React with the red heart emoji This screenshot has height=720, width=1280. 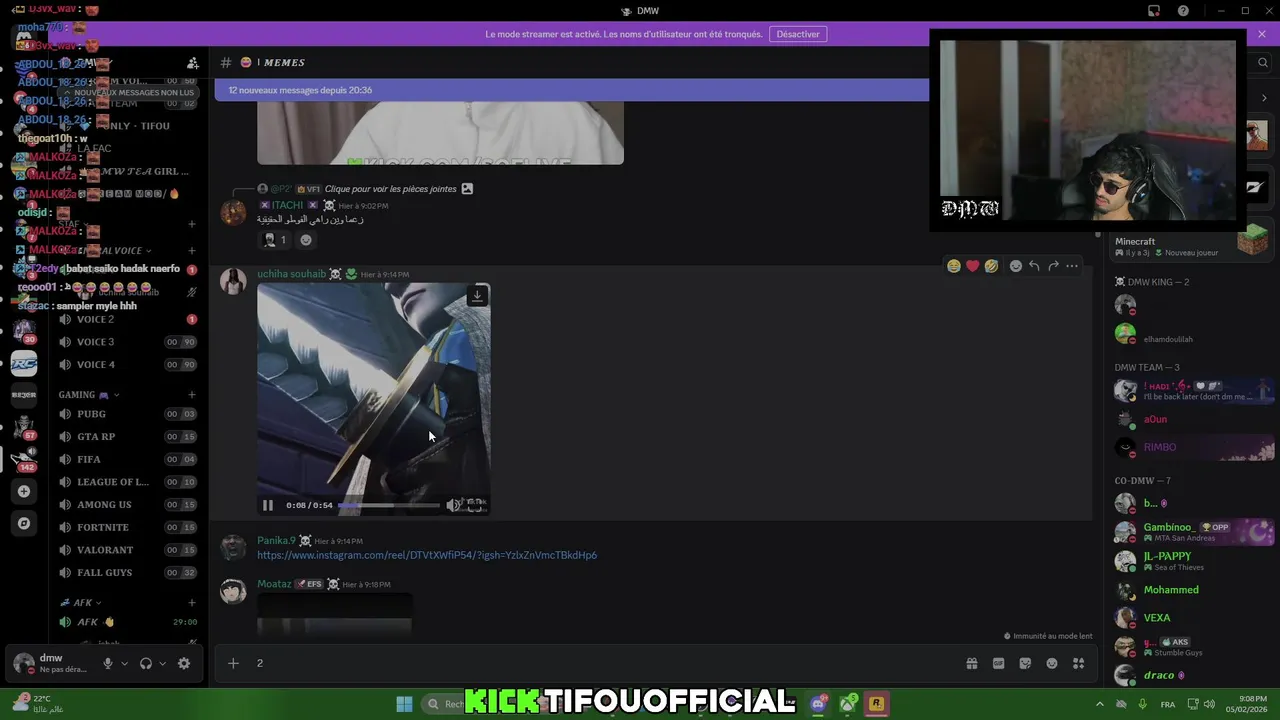(972, 266)
